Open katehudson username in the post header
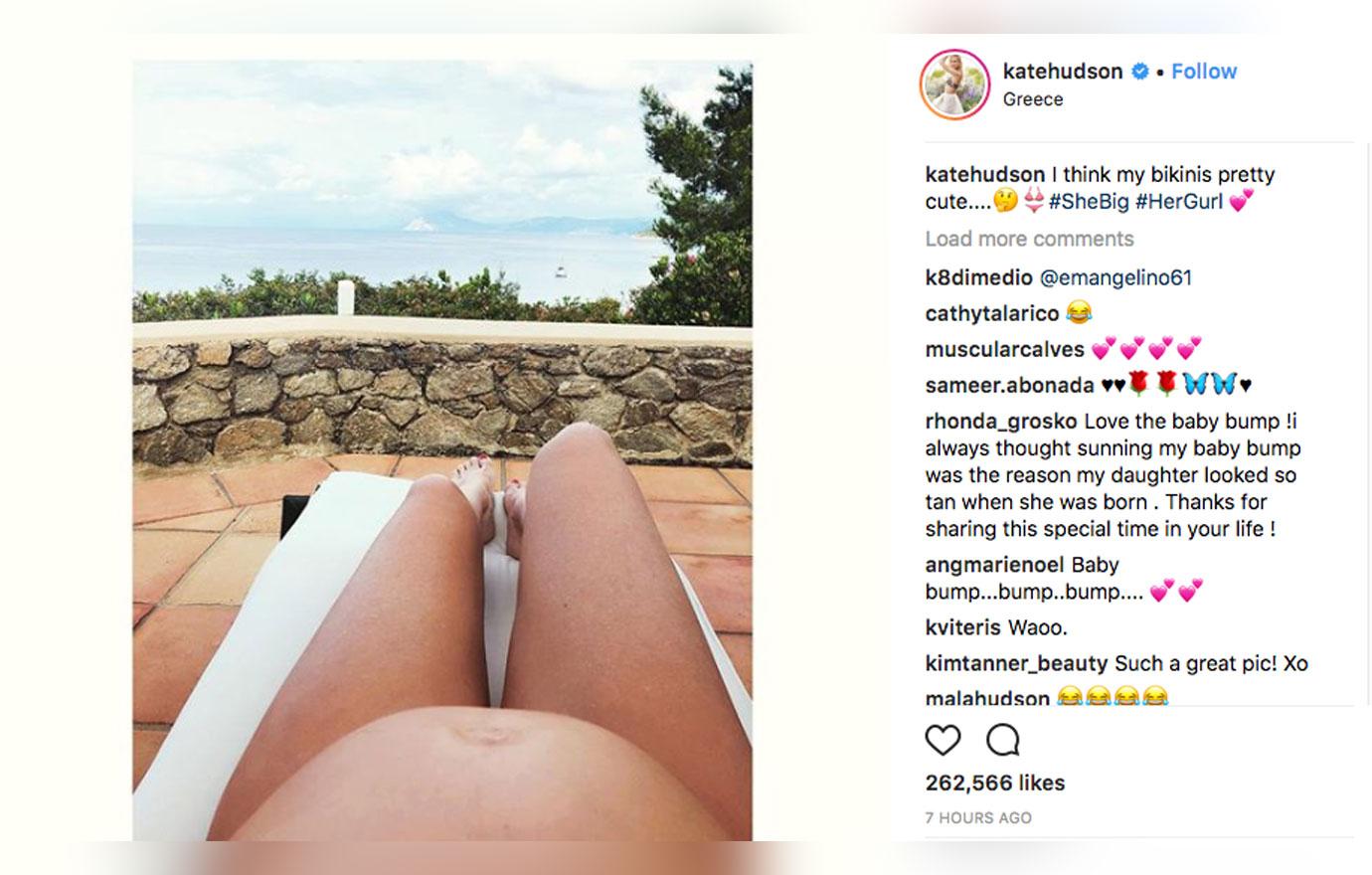1372x875 pixels. tap(1063, 71)
